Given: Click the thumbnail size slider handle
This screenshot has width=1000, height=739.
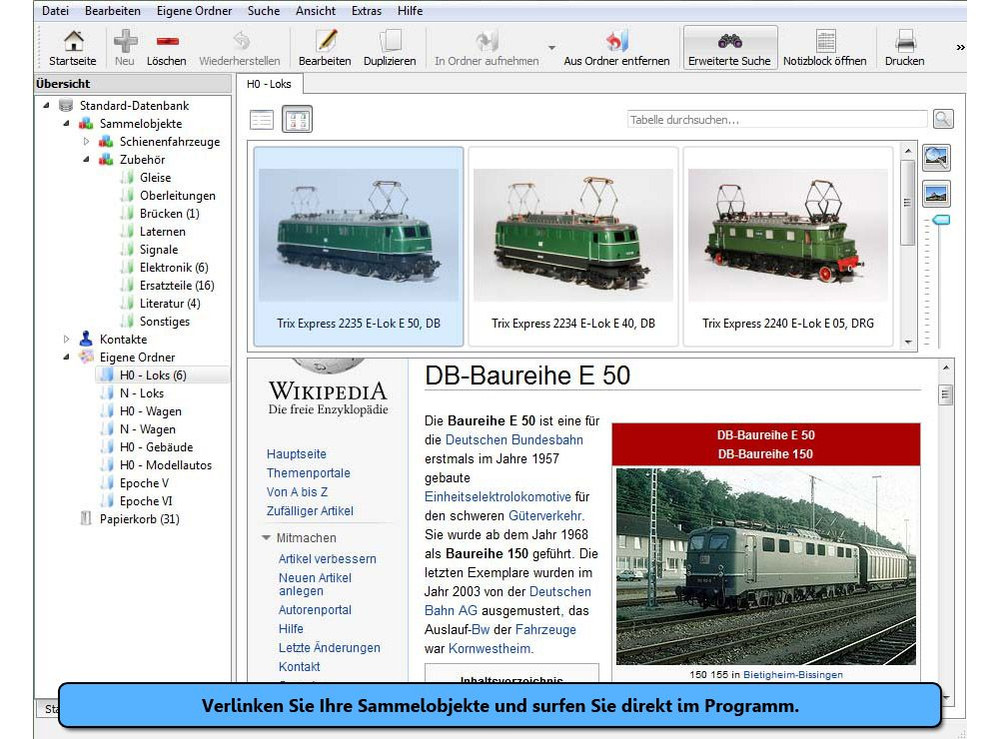Looking at the screenshot, I should pos(940,220).
